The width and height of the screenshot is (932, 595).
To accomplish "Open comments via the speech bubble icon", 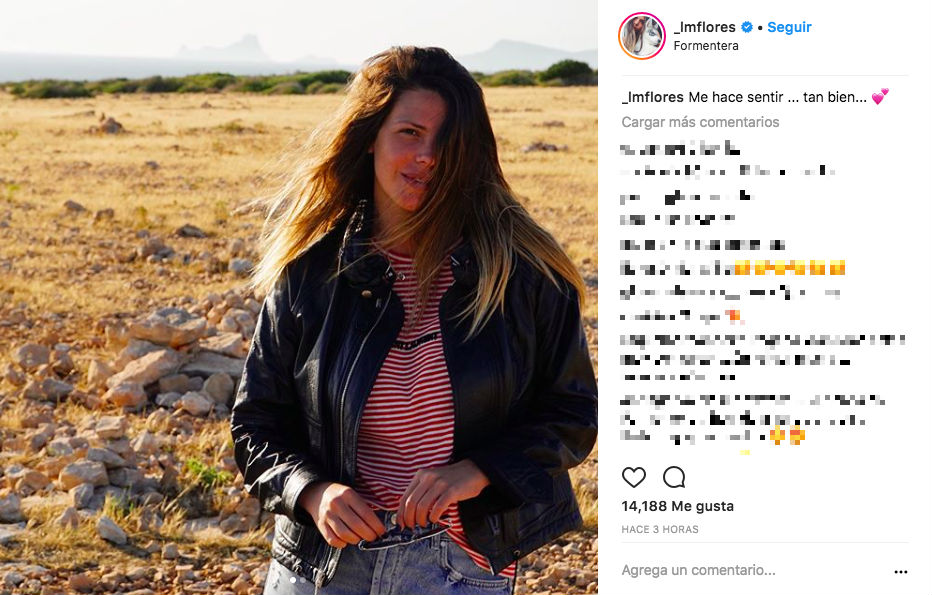I will [674, 477].
